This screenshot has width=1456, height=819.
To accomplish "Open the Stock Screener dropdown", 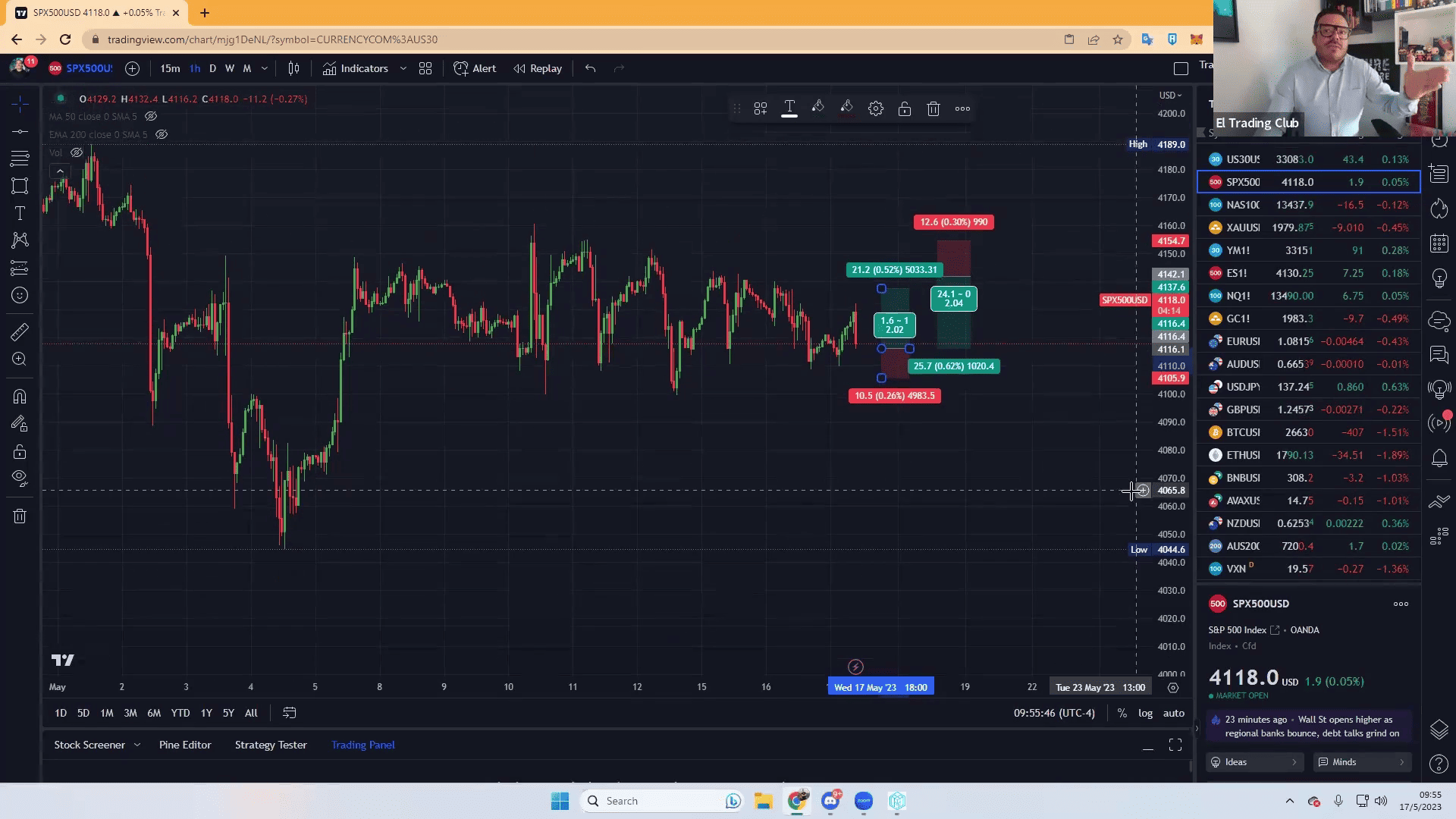I will click(x=96, y=745).
